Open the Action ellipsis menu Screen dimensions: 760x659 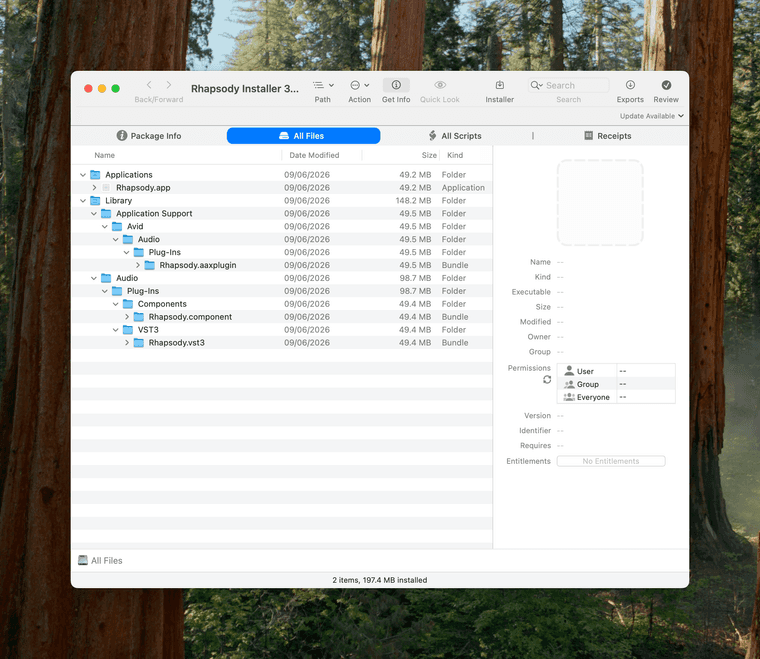pyautogui.click(x=359, y=85)
